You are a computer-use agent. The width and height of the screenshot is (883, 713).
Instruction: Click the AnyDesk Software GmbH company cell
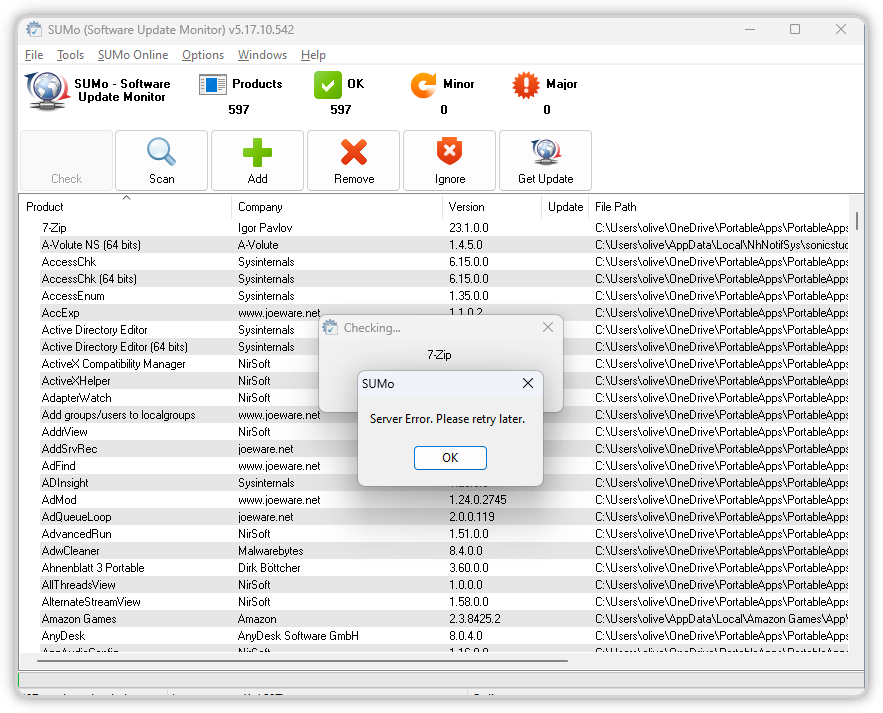(x=298, y=636)
